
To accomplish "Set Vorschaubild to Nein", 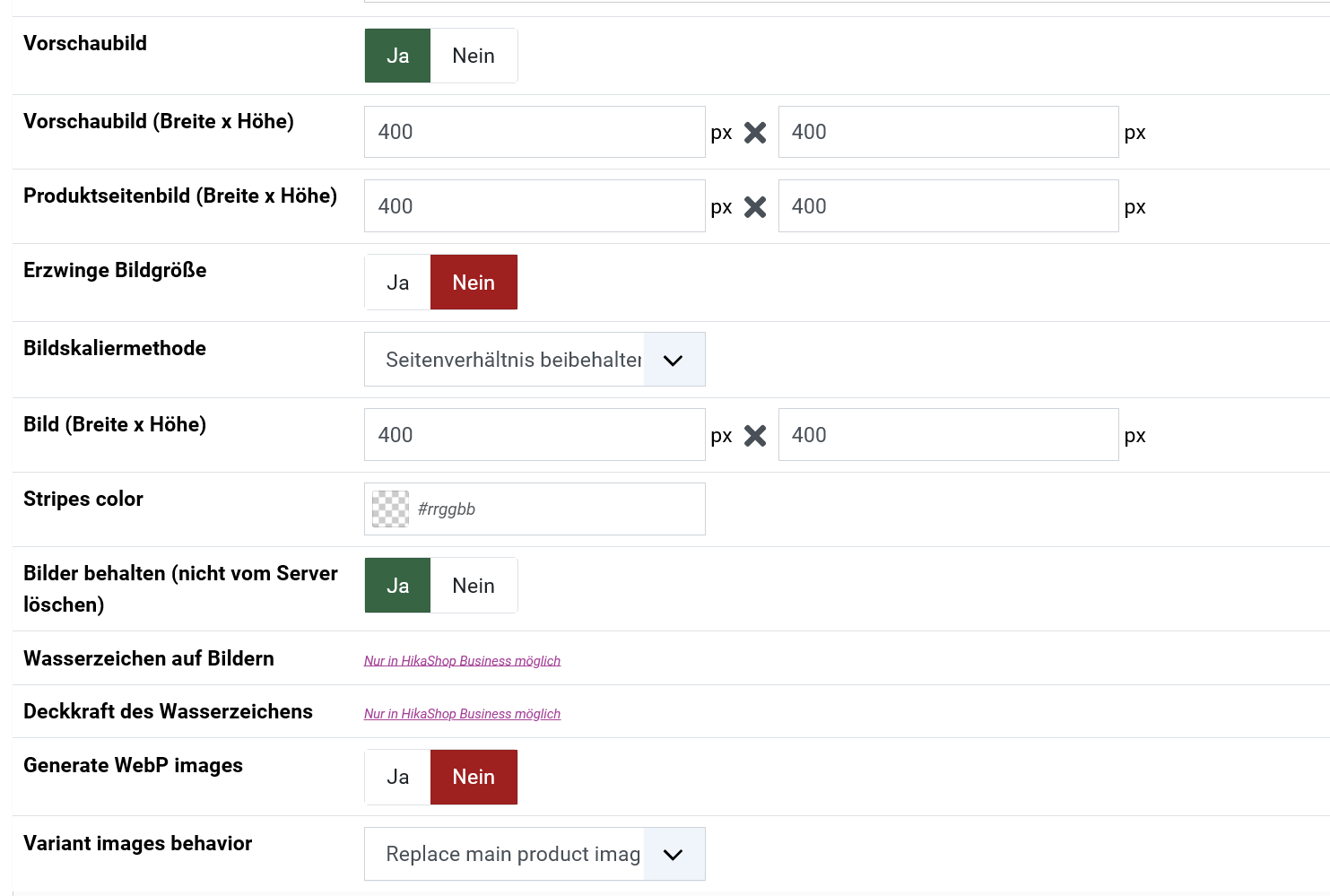I will click(x=474, y=56).
